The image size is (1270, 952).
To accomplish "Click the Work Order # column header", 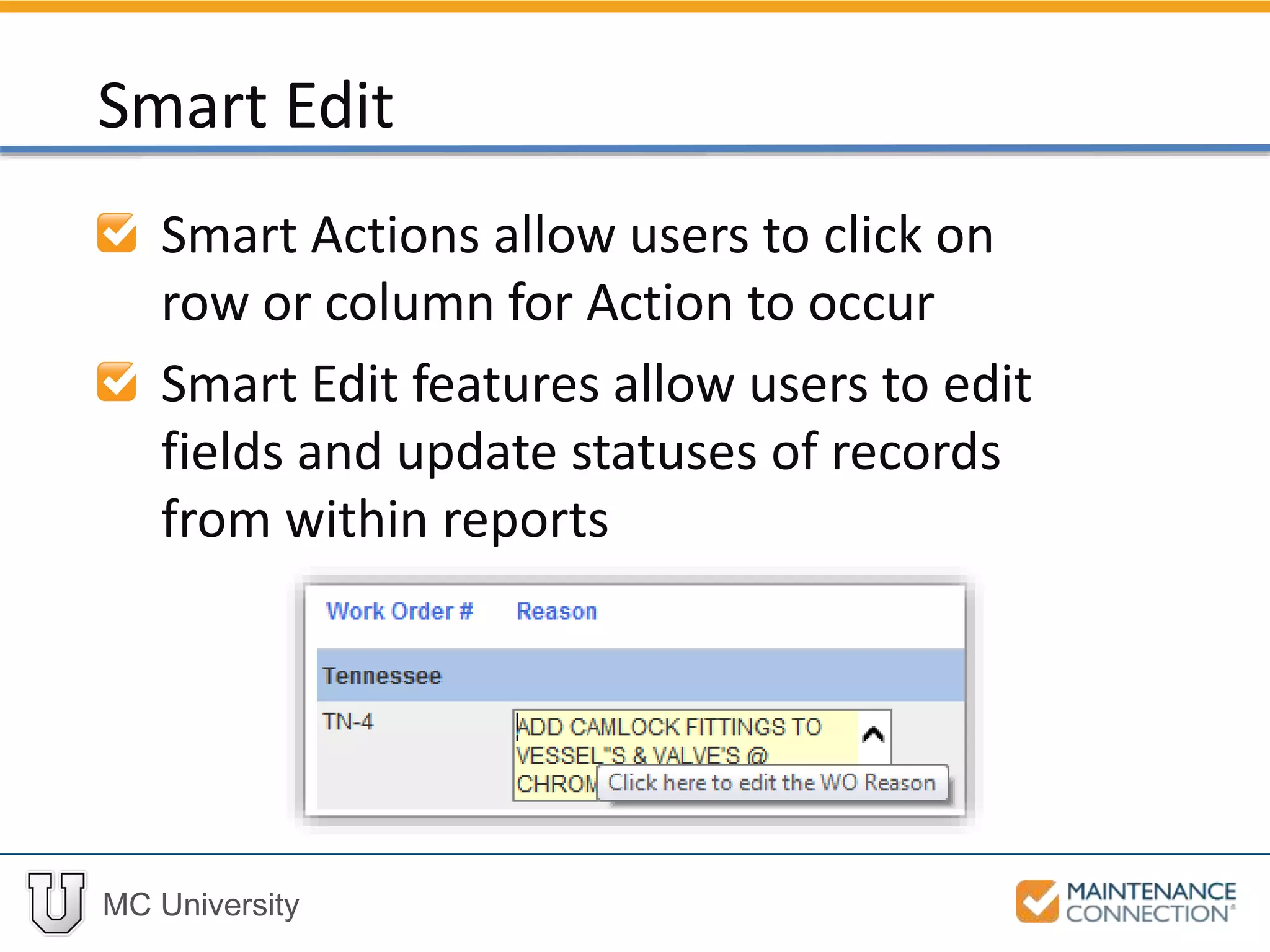I will [x=399, y=611].
